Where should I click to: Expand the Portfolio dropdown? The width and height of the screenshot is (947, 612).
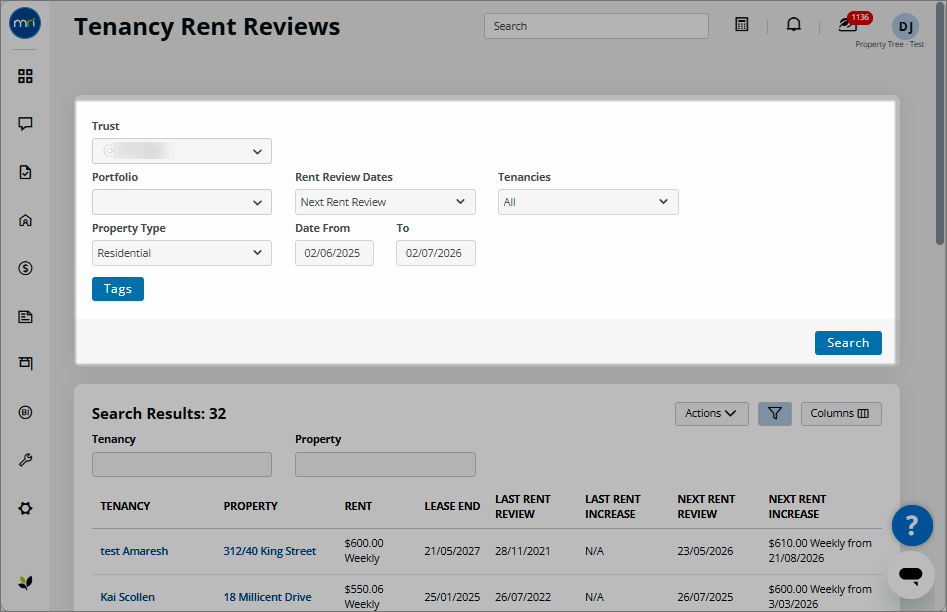[182, 202]
